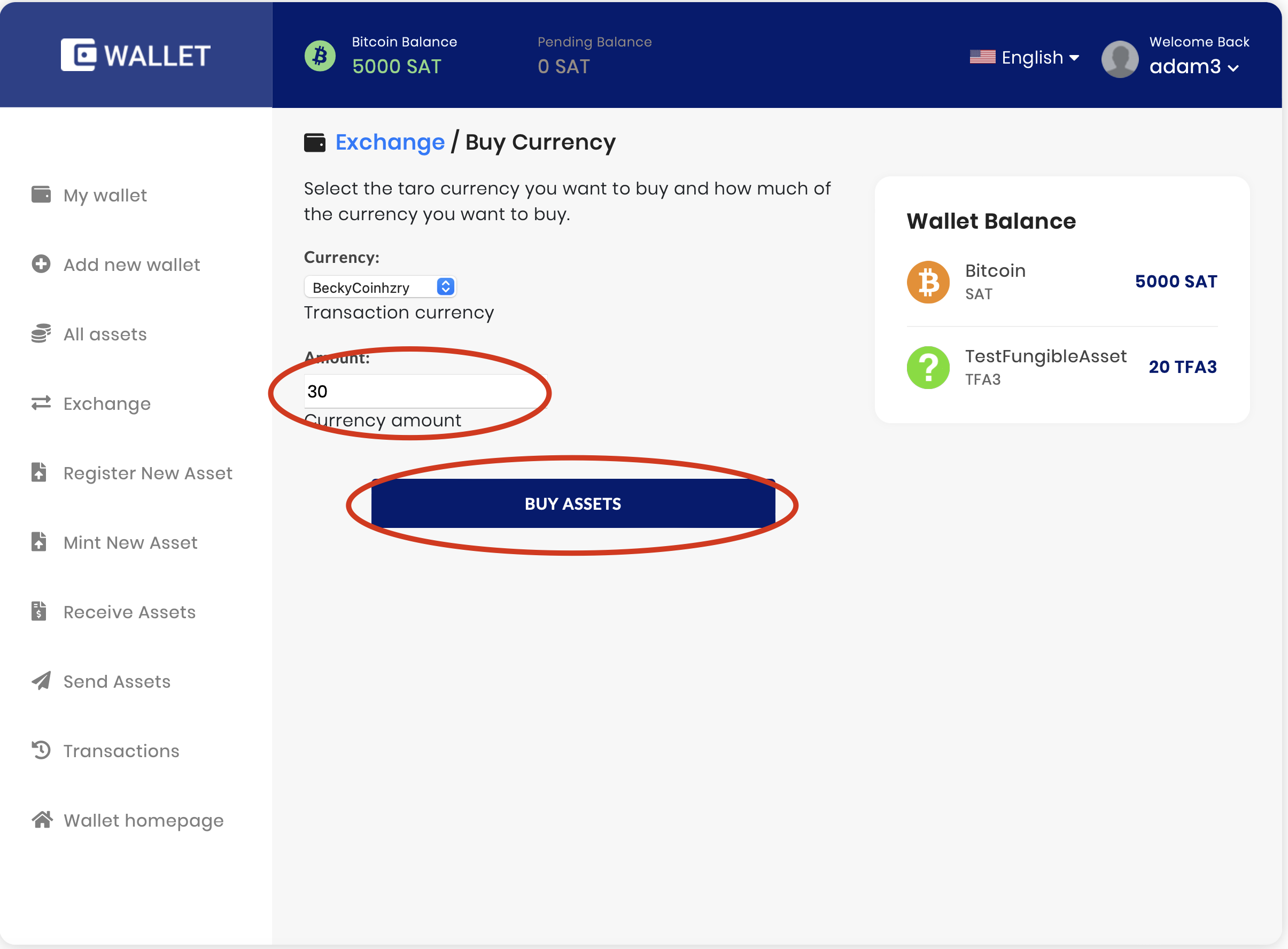1288x949 pixels.
Task: Open the BeckyCoinhzry currency dropdown
Action: pos(381,287)
